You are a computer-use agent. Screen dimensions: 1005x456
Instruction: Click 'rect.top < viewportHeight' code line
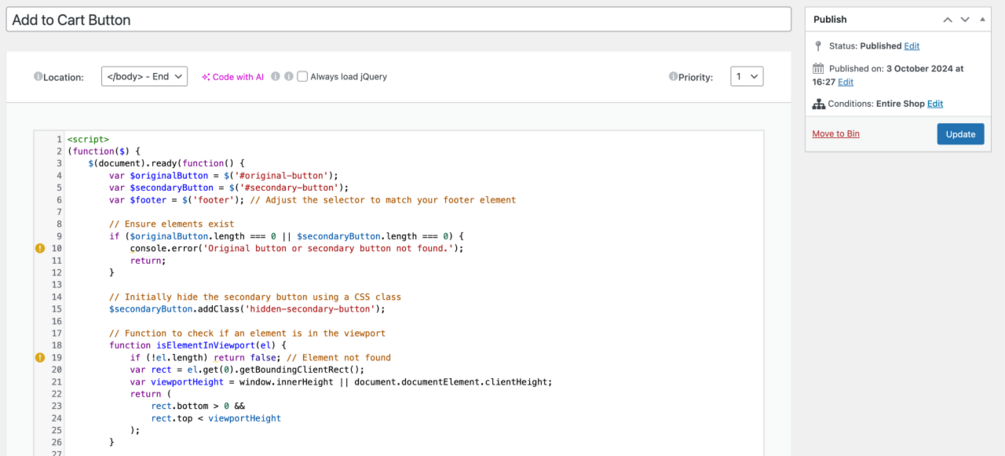tap(216, 418)
